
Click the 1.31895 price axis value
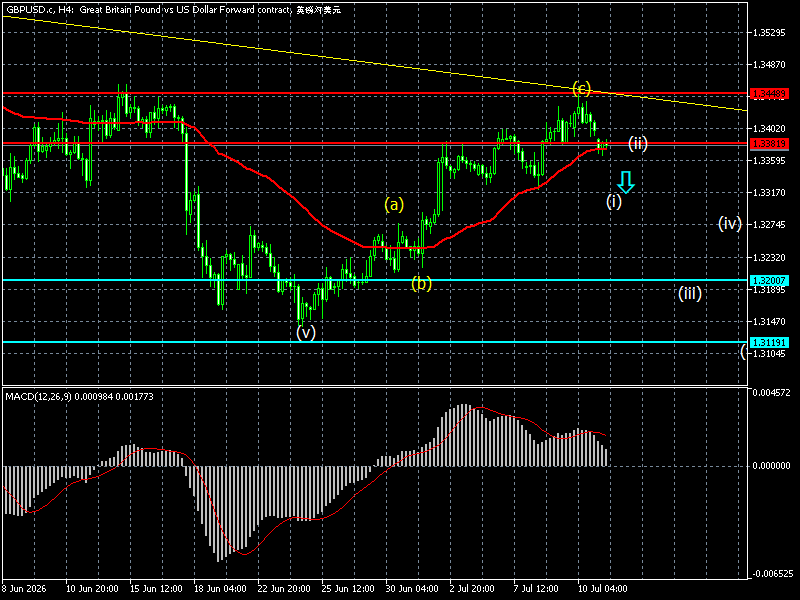[769, 290]
